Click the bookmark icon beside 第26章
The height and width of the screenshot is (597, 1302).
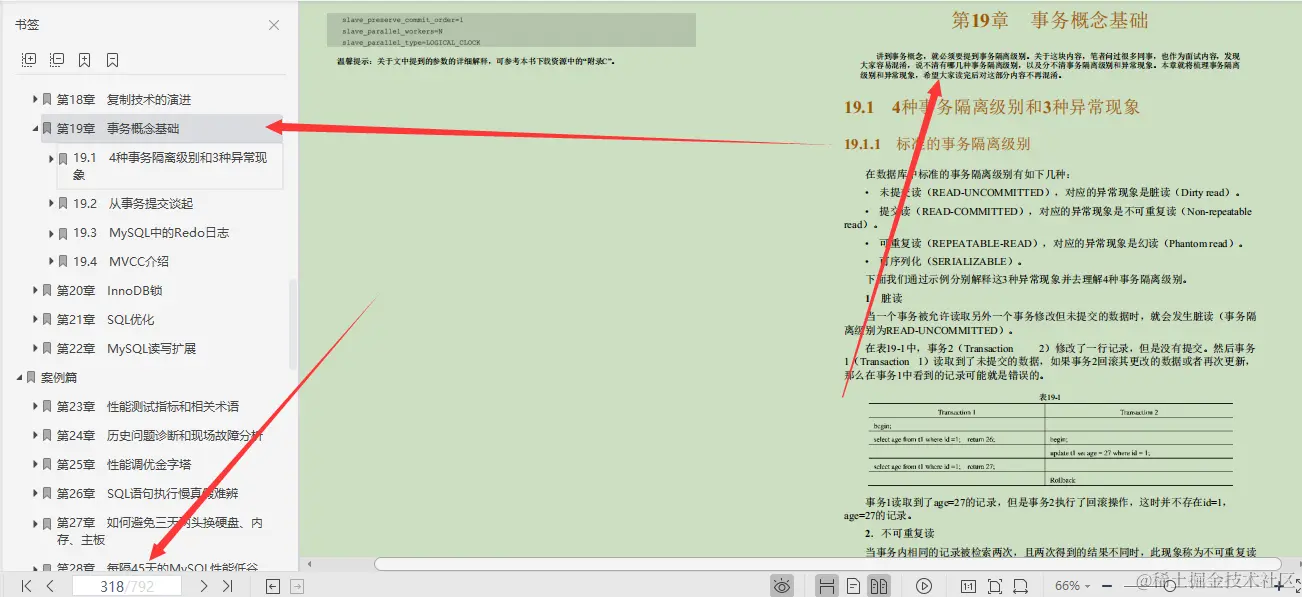click(47, 493)
